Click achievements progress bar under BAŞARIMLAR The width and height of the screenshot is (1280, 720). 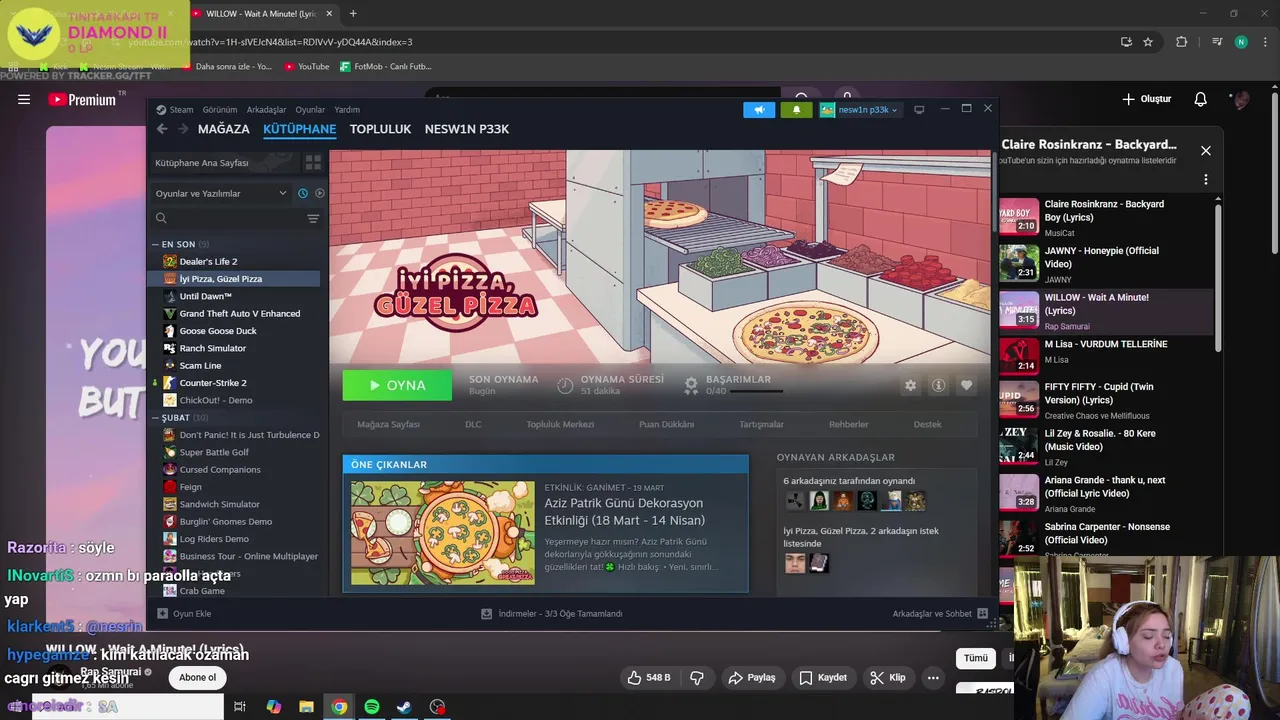[756, 391]
